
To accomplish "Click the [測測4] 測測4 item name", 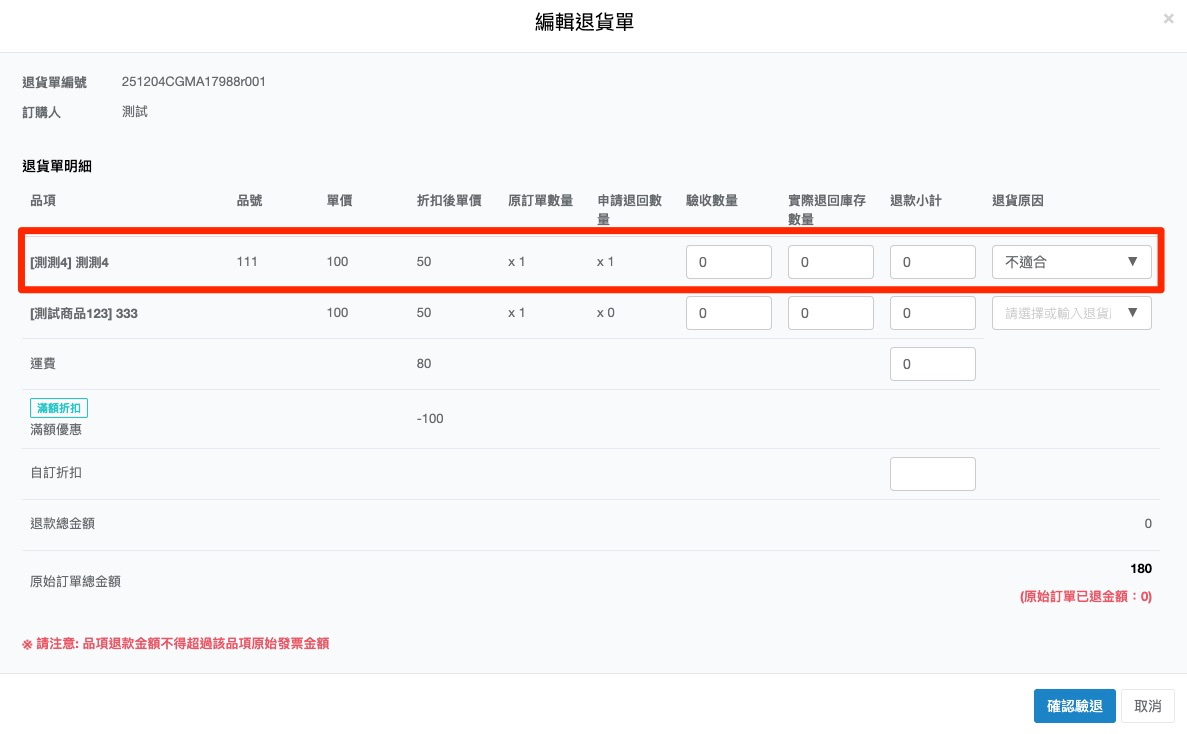I will point(69,262).
